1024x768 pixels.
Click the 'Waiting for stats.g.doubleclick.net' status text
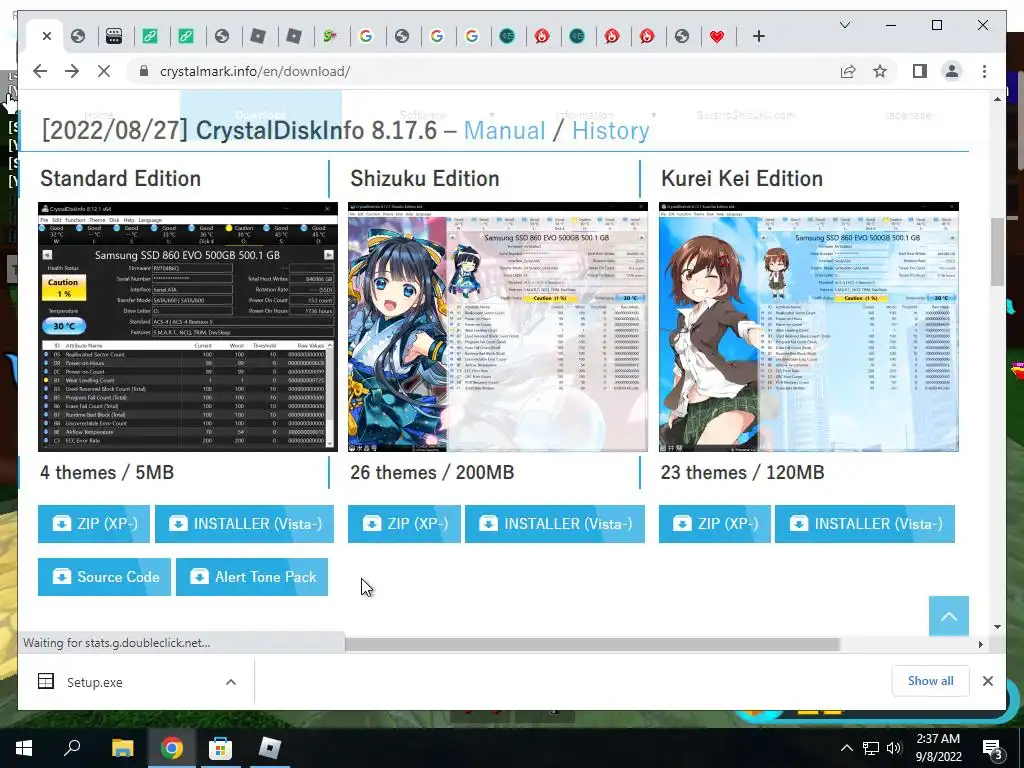(x=117, y=643)
